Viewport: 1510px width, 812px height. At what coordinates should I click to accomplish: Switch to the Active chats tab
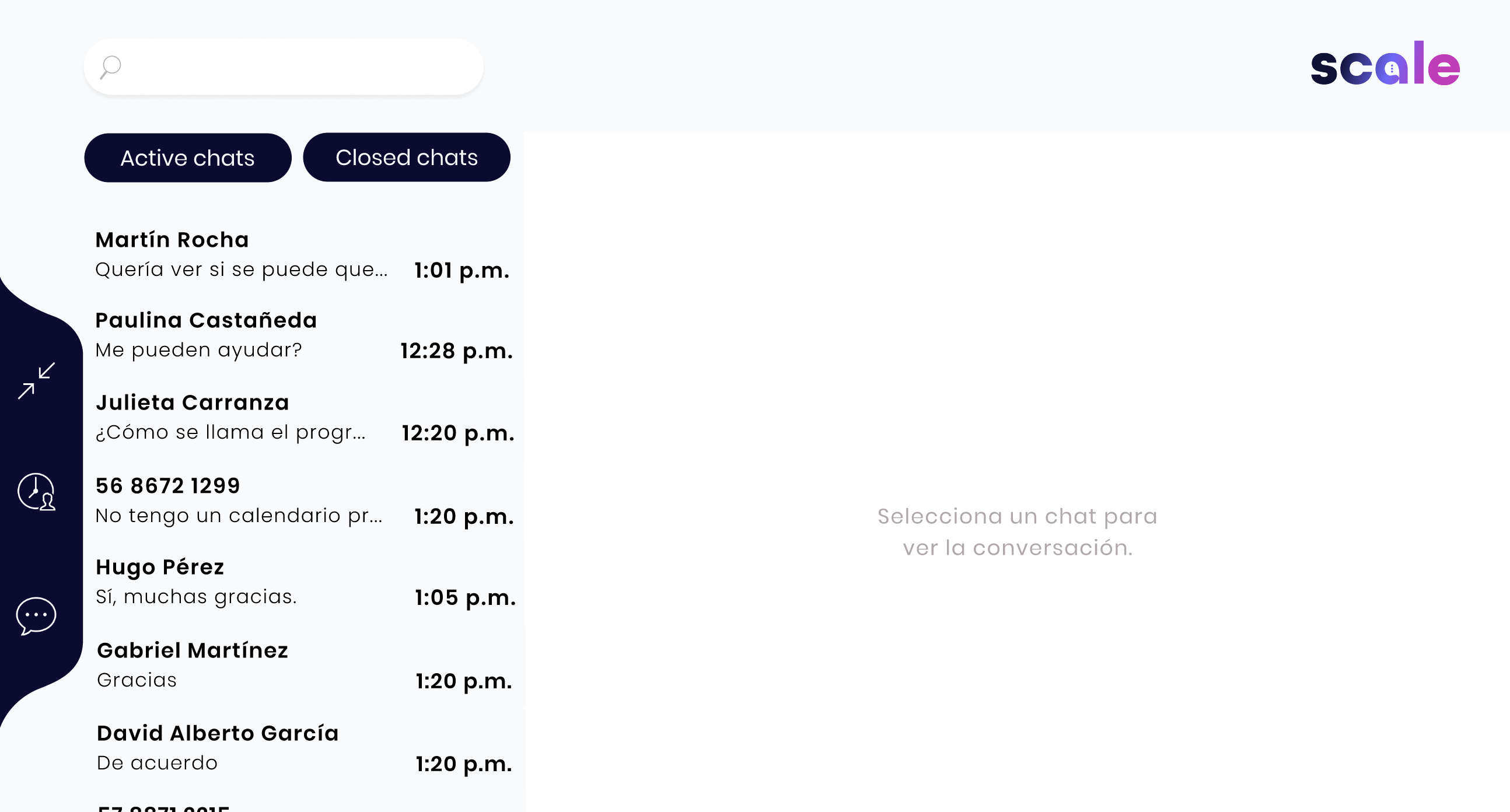187,157
